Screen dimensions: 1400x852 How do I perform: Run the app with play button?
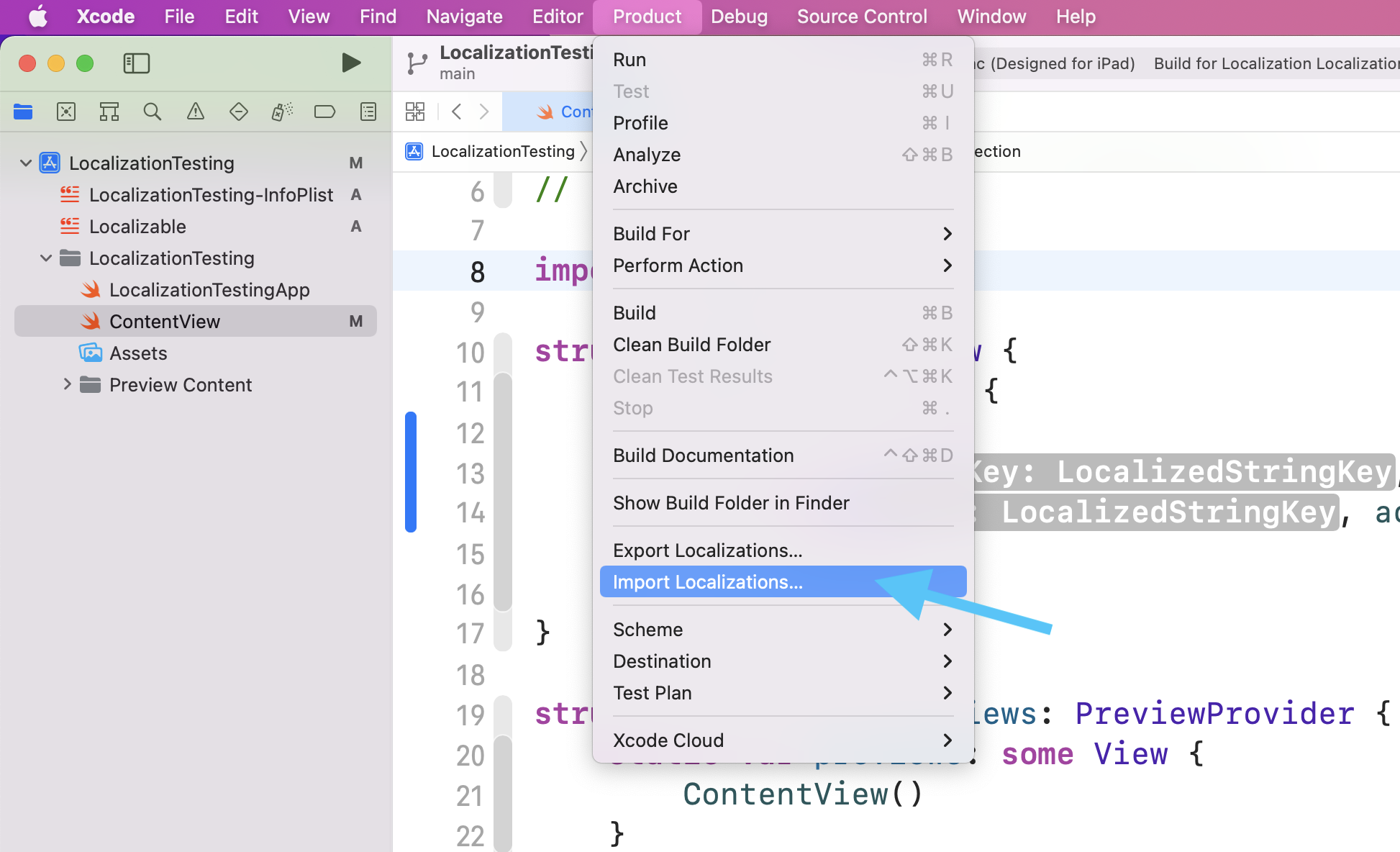tap(351, 63)
